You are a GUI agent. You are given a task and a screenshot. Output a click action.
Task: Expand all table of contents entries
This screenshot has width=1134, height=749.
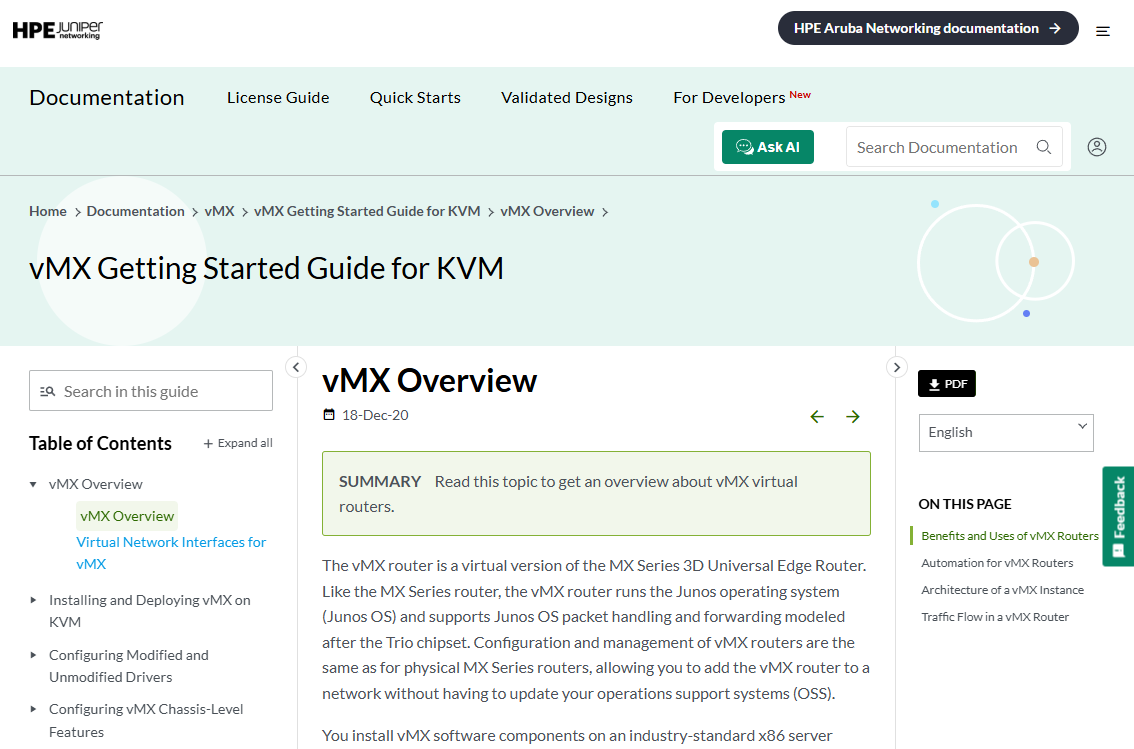pos(238,443)
